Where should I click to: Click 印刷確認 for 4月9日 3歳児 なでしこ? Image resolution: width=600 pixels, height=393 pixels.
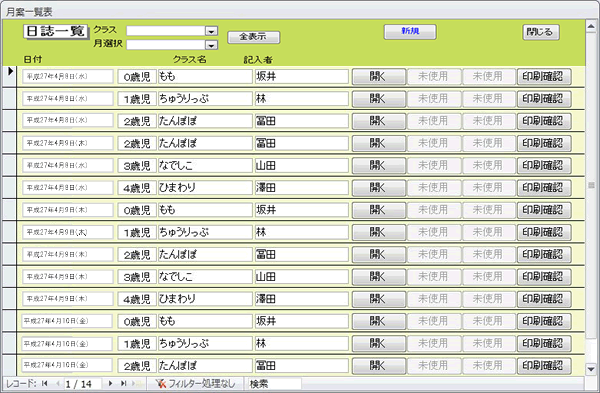(x=544, y=277)
